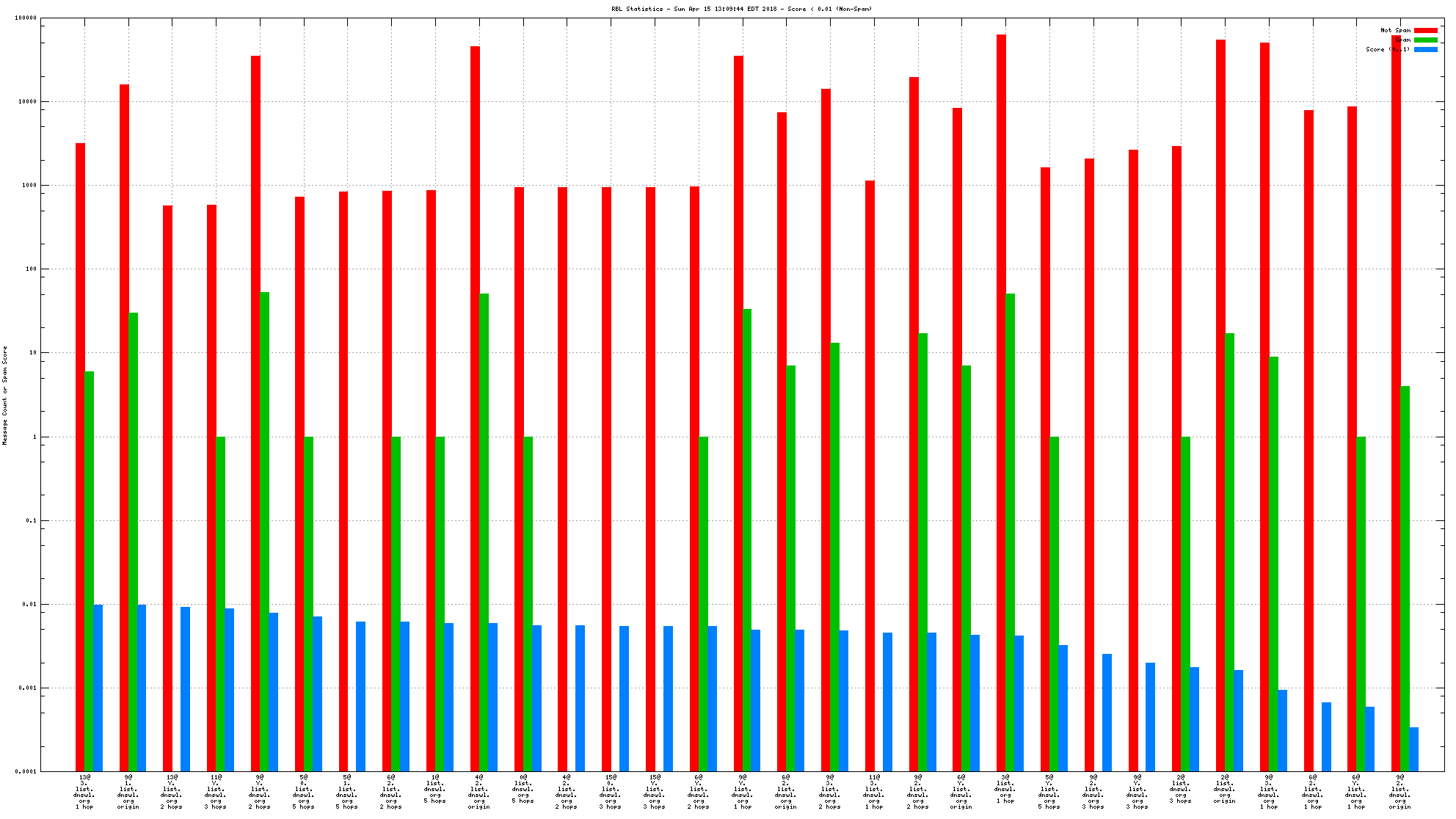
Task: Click the 11@Y.list.dnswl.org 3 hops x-axis label
Action: point(216,791)
